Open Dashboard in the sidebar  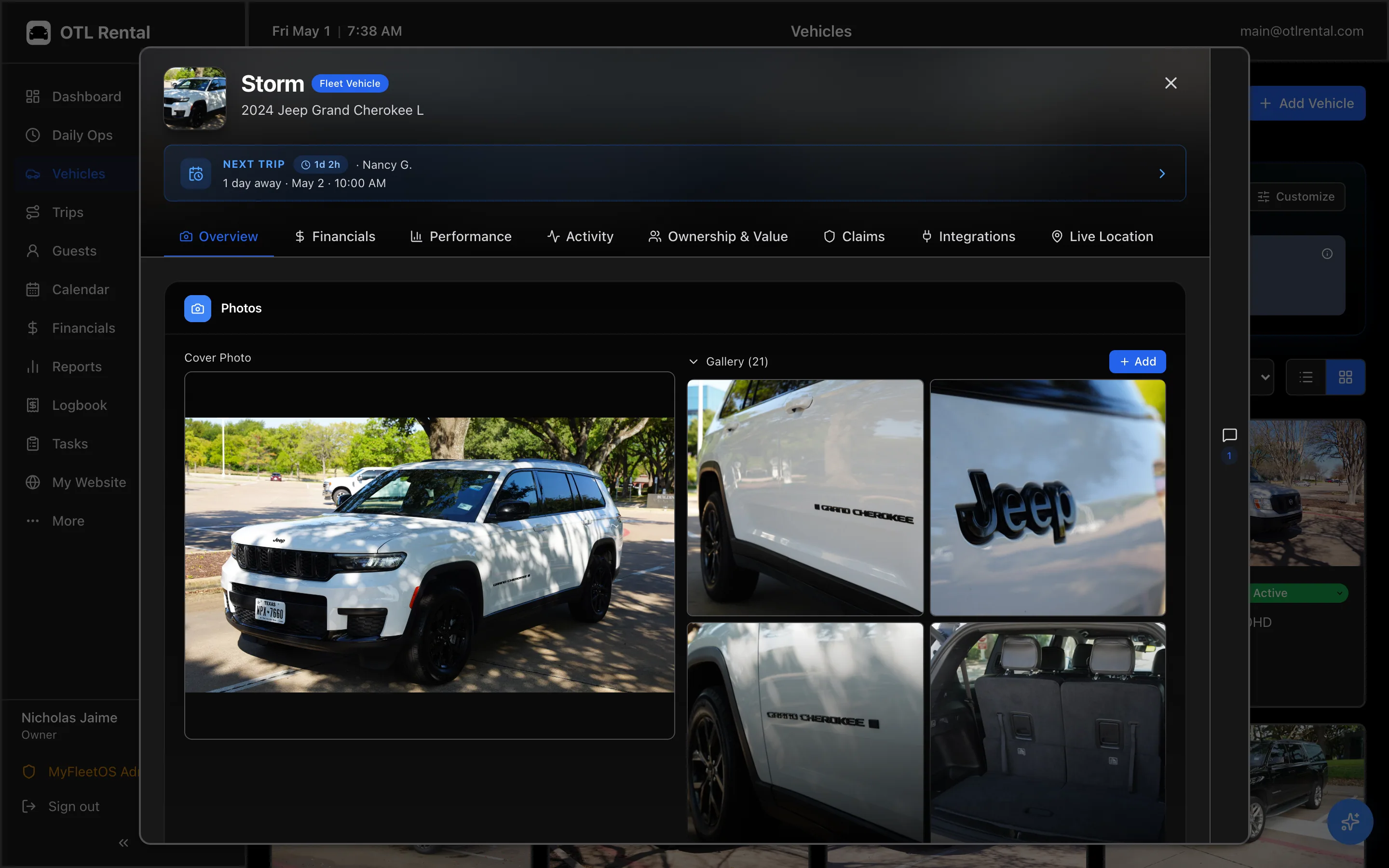coord(73,96)
